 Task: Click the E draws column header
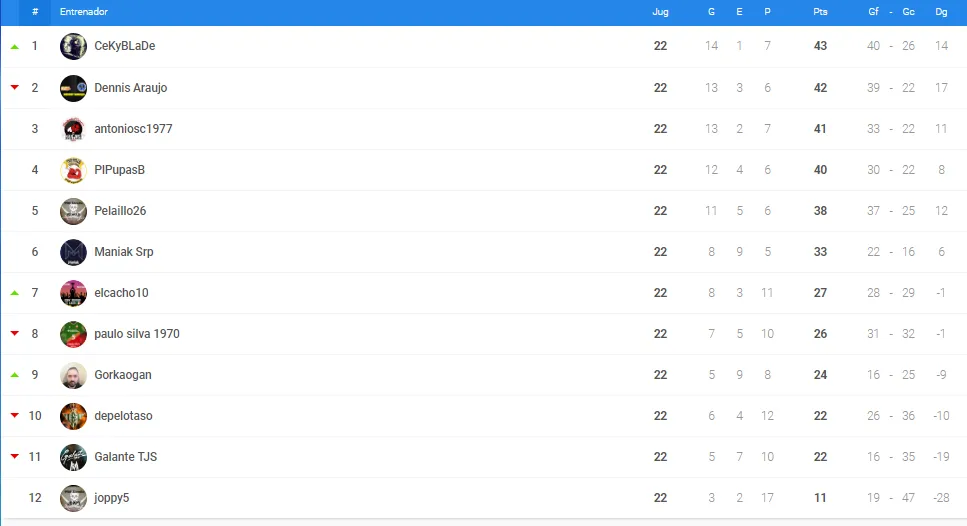(739, 12)
